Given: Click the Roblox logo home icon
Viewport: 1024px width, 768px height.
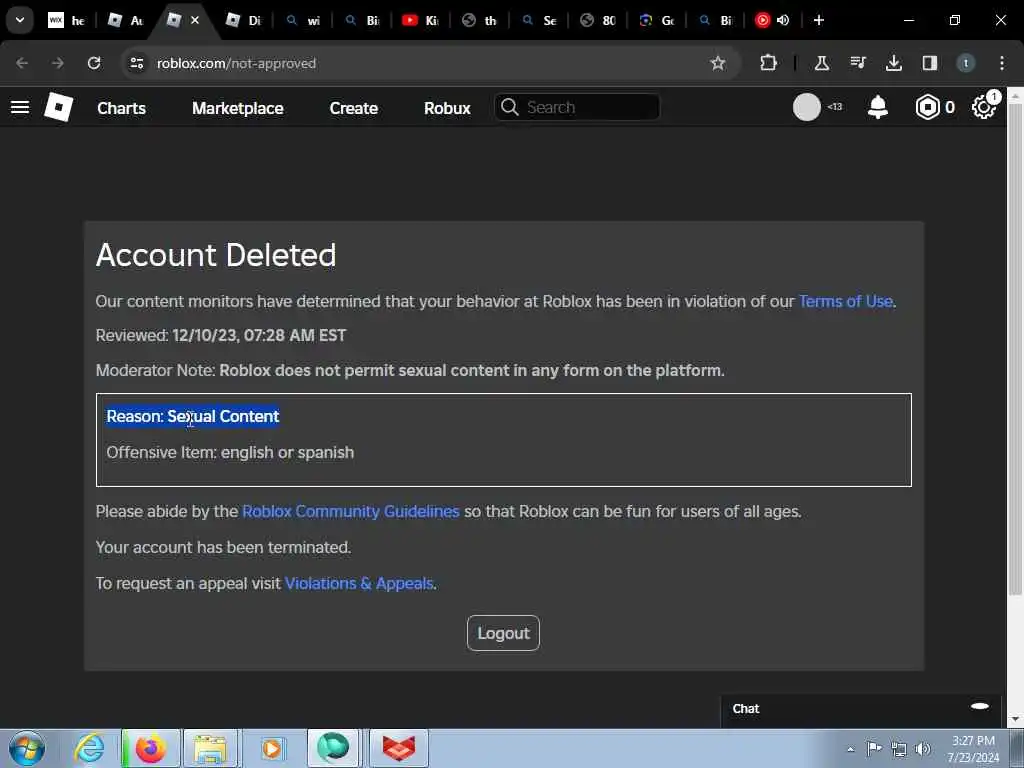Looking at the screenshot, I should [58, 107].
